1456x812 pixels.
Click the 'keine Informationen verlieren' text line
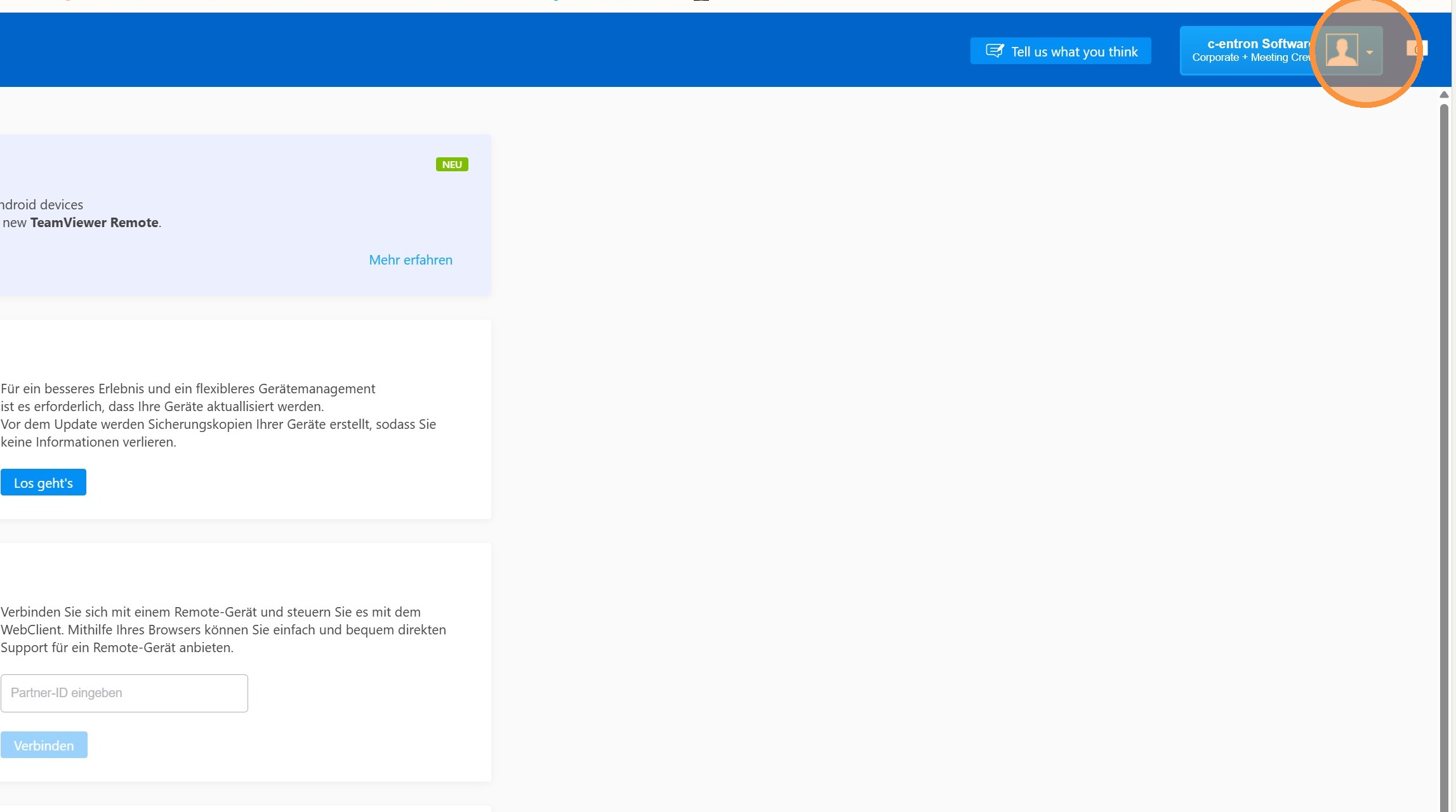[x=89, y=442]
